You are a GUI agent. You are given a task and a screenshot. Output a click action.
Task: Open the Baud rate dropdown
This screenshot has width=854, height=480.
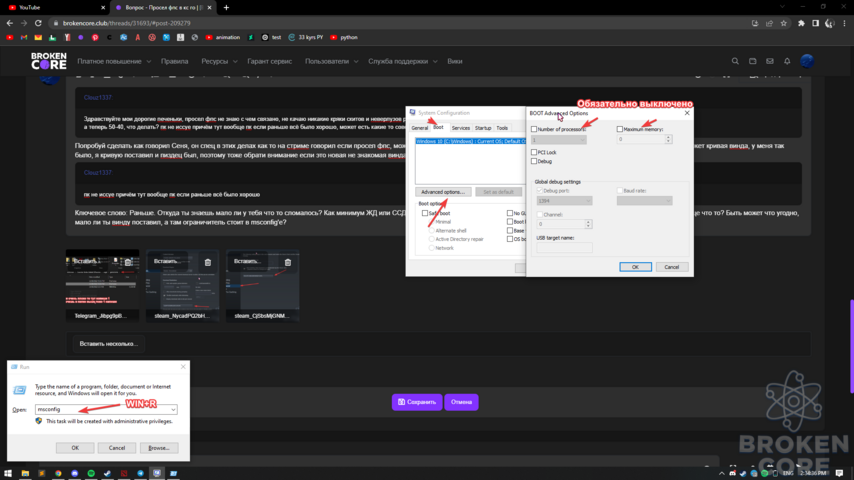pyautogui.click(x=644, y=201)
